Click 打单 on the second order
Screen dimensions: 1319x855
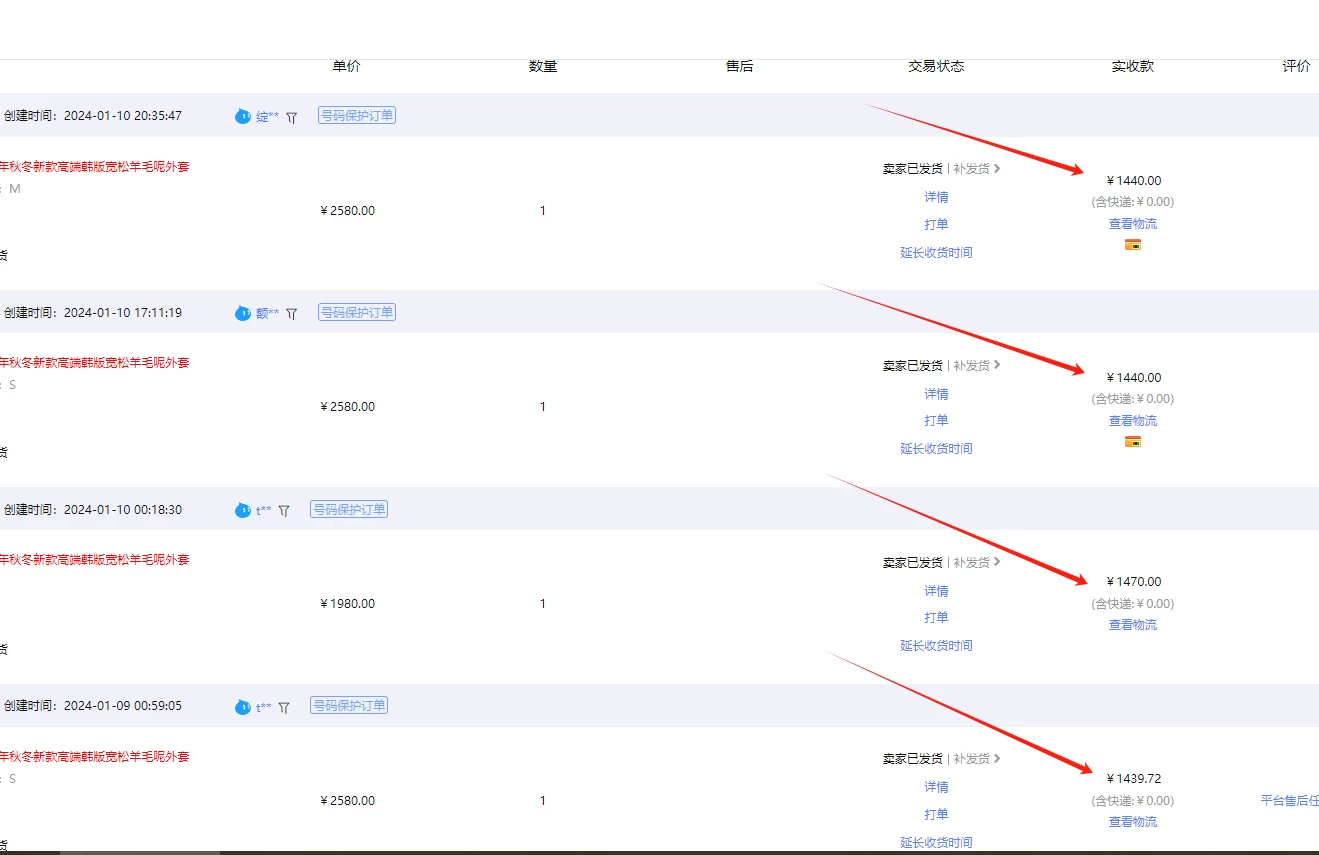[936, 420]
